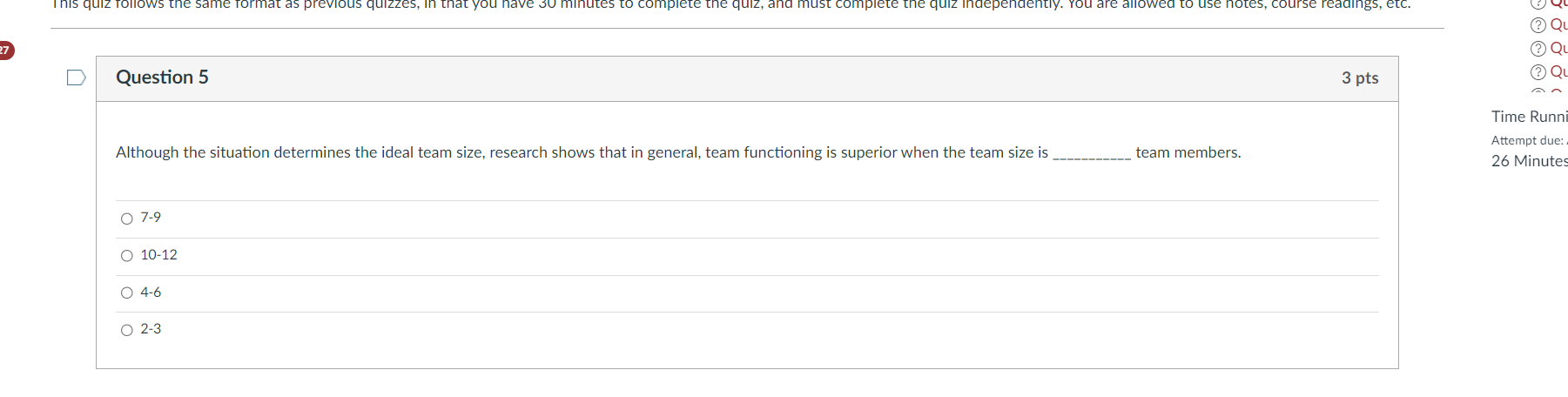
Task: Select the 10-12 radio button
Action: tap(127, 256)
